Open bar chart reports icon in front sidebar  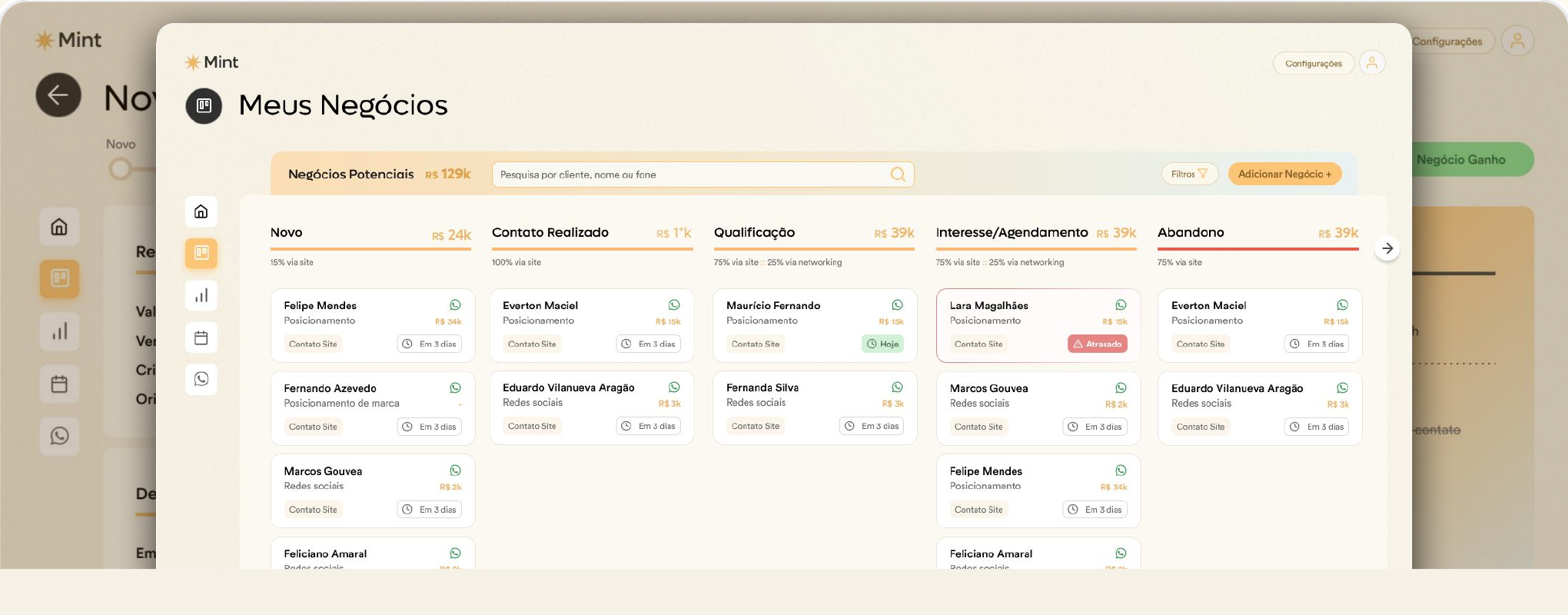coord(201,295)
